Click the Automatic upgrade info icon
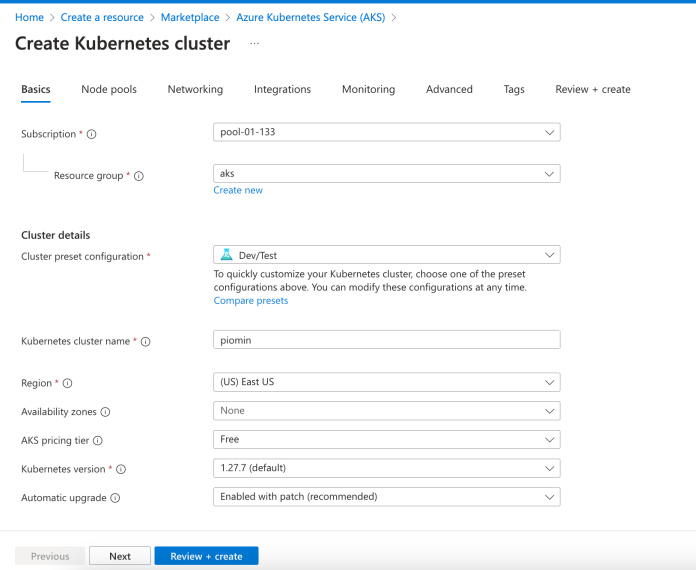The image size is (696, 570). pyautogui.click(x=115, y=498)
